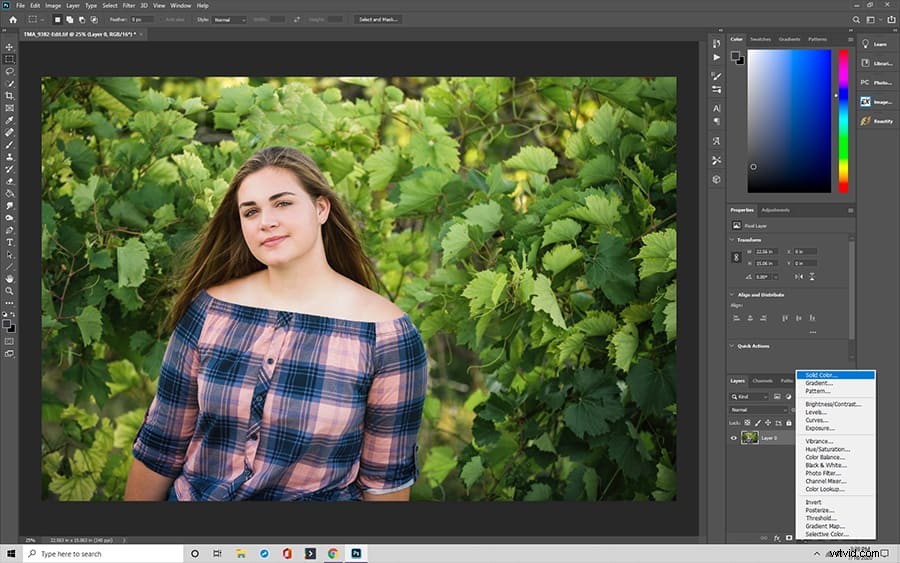Image resolution: width=900 pixels, height=563 pixels.
Task: Click the Feather input field
Action: click(142, 20)
